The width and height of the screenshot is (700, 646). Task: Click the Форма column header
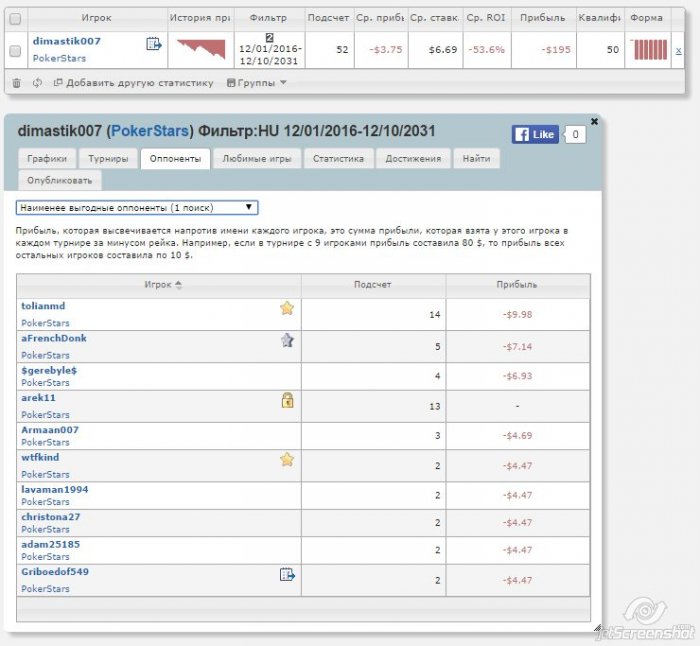[646, 18]
